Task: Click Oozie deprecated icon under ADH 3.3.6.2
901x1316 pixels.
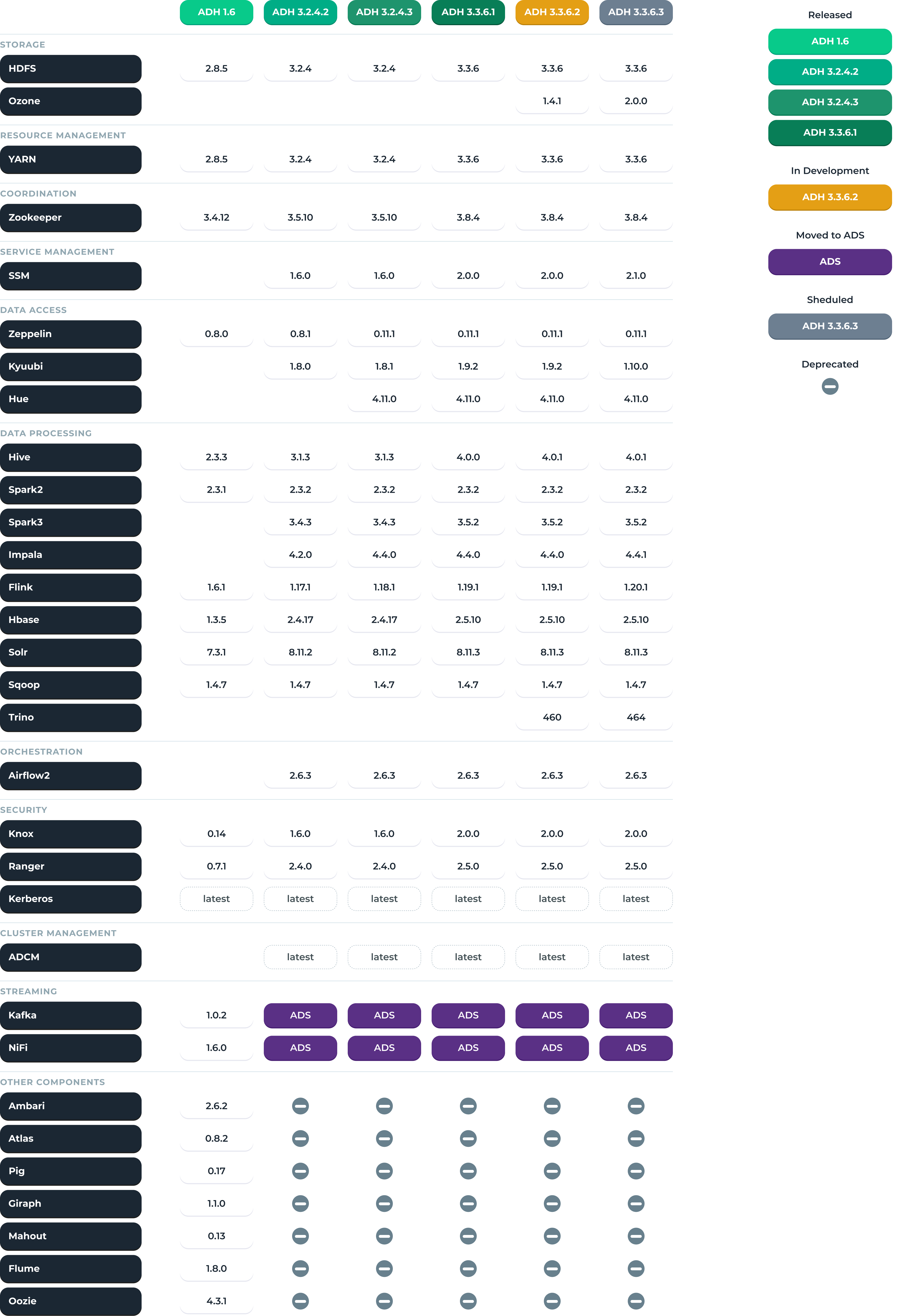Action: [552, 1301]
